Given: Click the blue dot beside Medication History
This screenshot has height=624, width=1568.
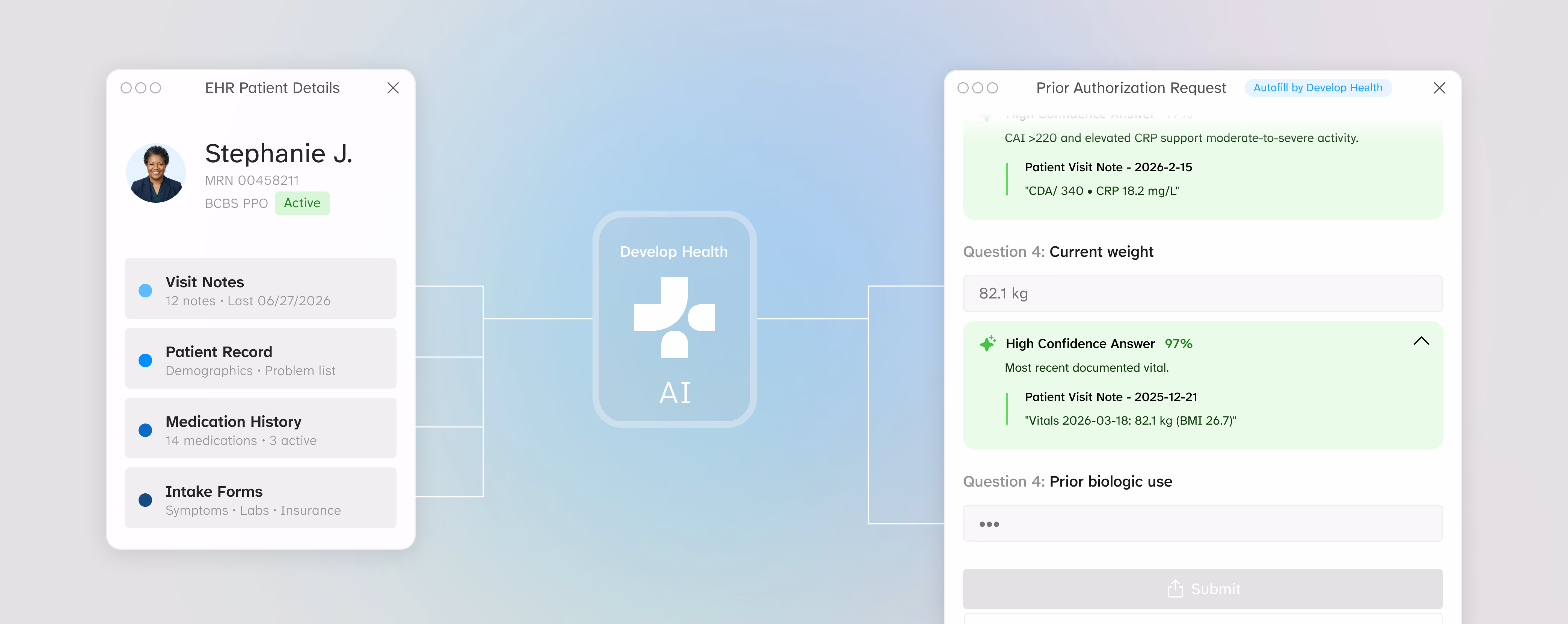Looking at the screenshot, I should [x=145, y=430].
